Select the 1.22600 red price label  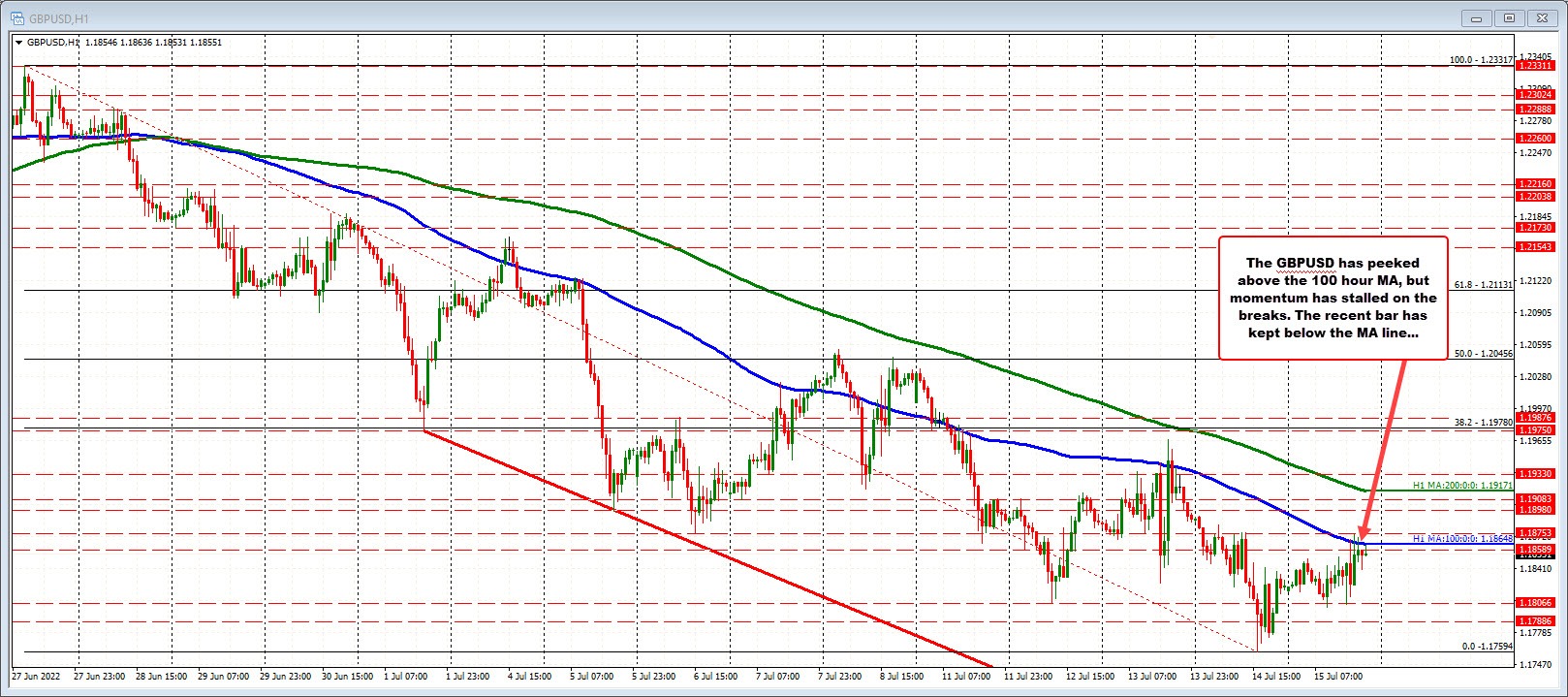tap(1535, 139)
